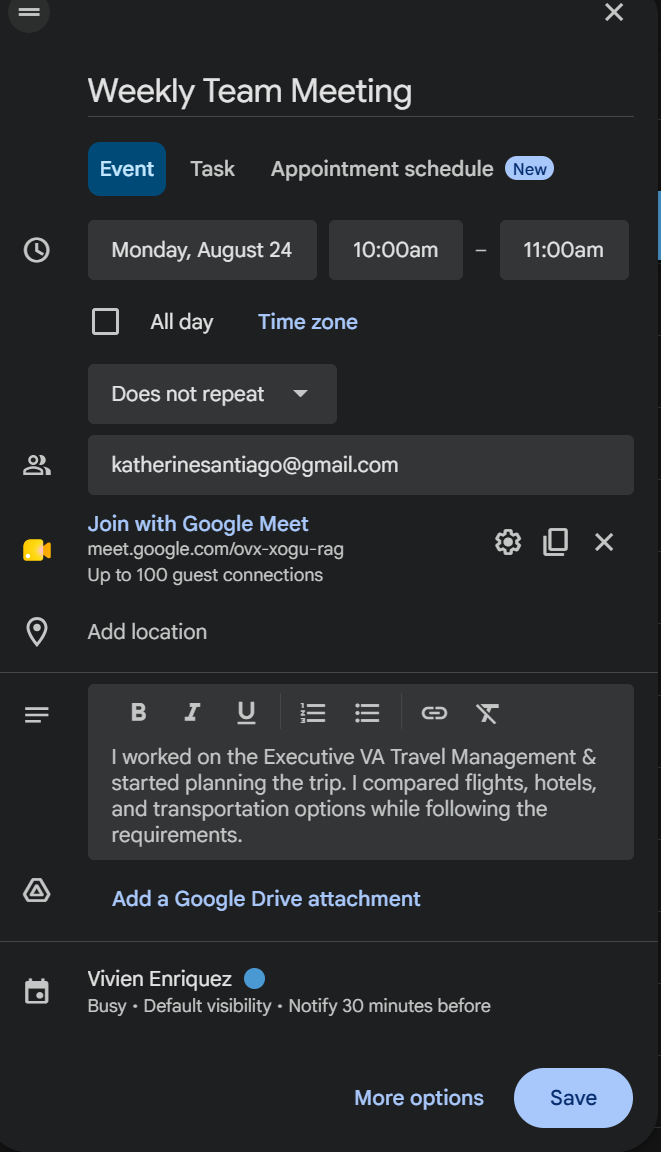
Task: Open More options
Action: click(419, 1098)
